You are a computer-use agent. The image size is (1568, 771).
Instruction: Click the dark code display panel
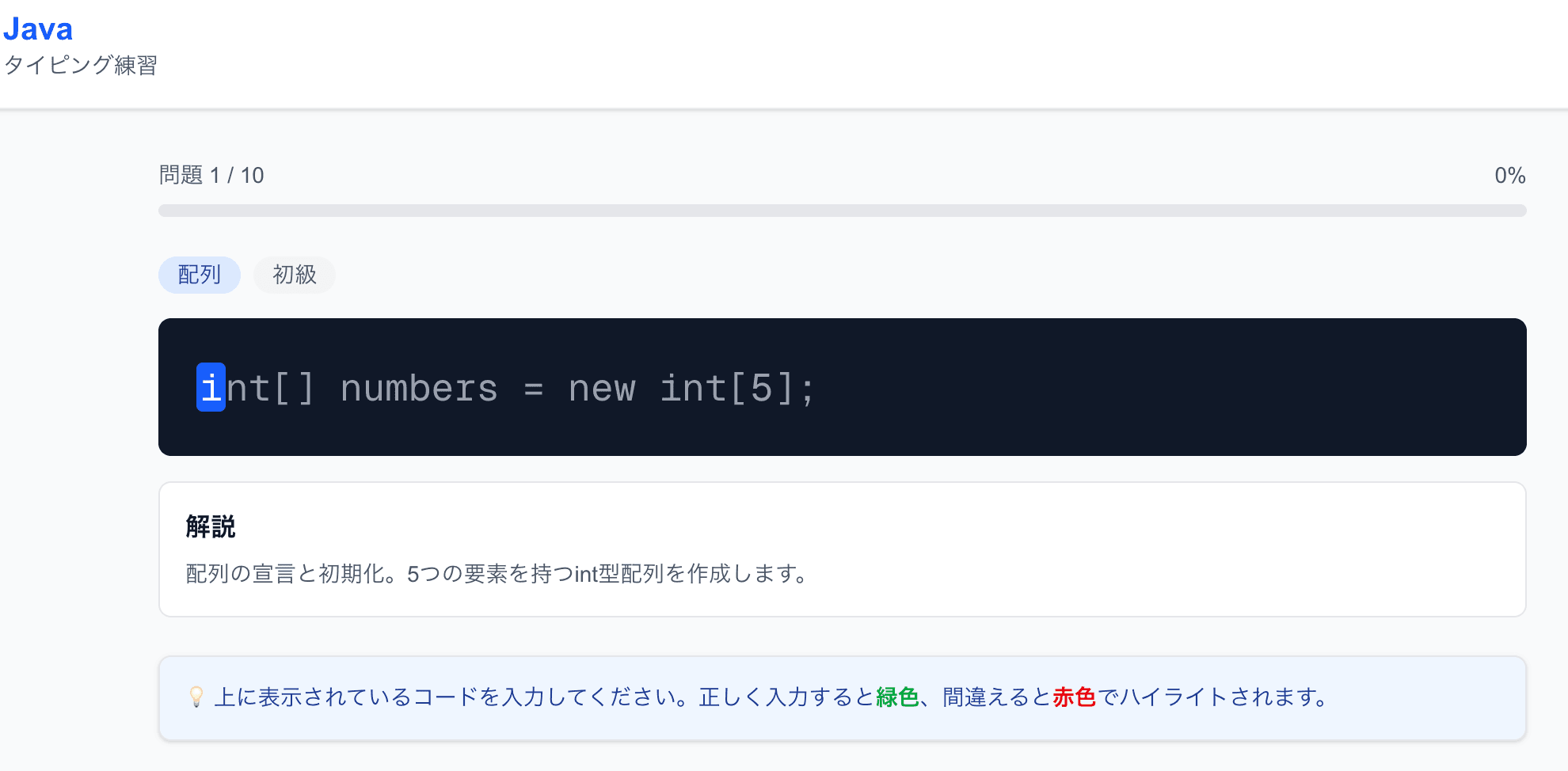[842, 387]
